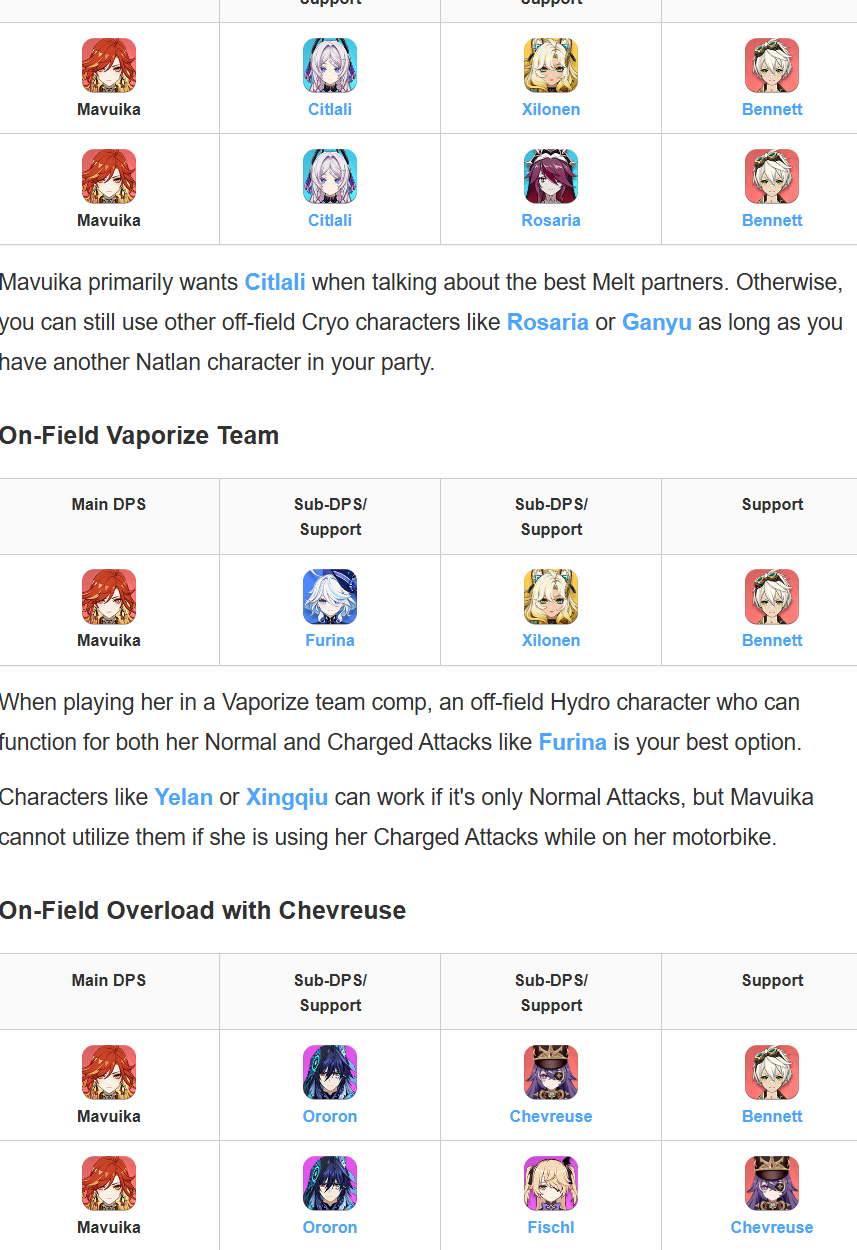Open the Ganyu link in the paragraph
Viewport: 857px width, 1250px height.
coord(656,323)
